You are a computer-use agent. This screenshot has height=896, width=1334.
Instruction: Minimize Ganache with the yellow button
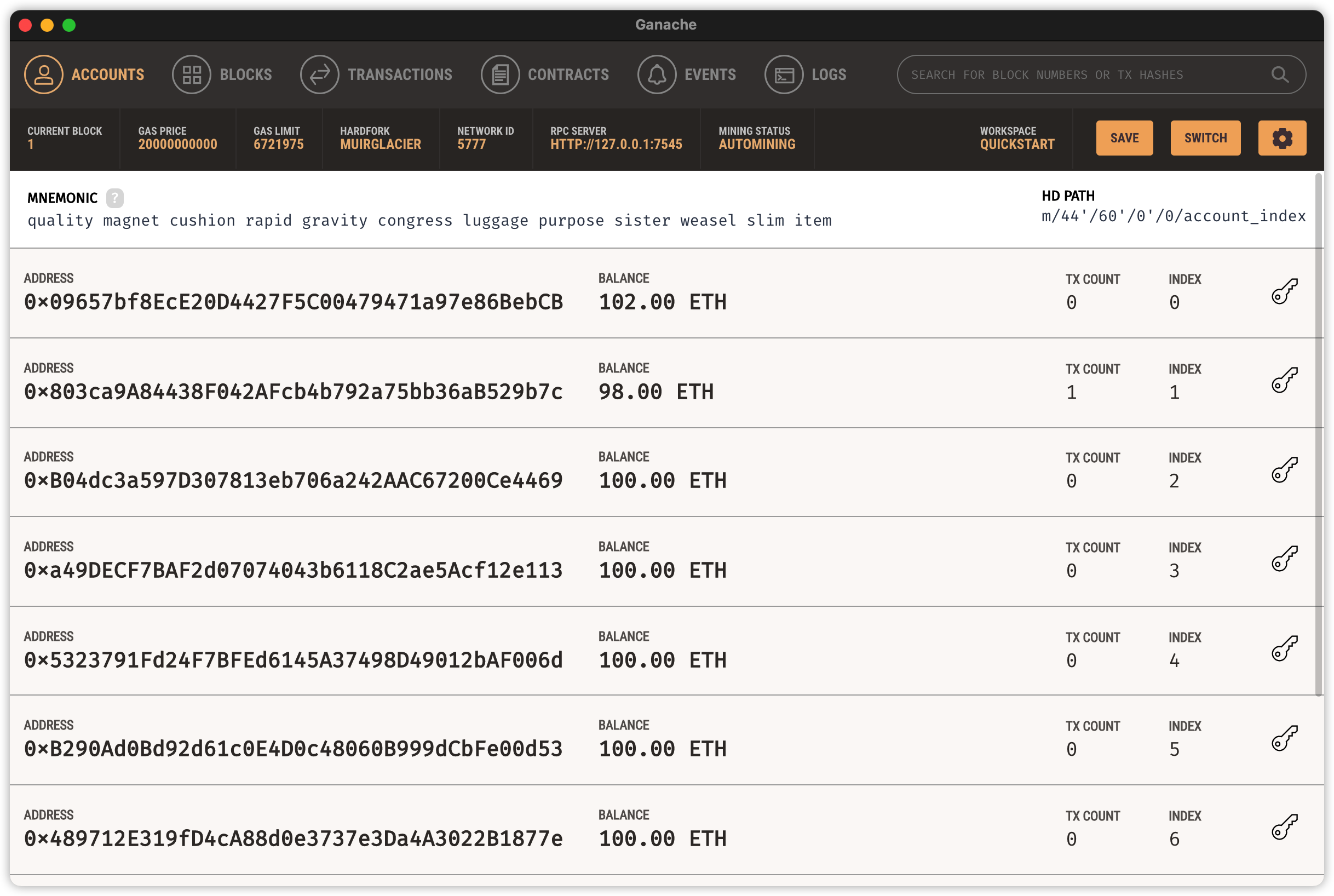tap(48, 25)
